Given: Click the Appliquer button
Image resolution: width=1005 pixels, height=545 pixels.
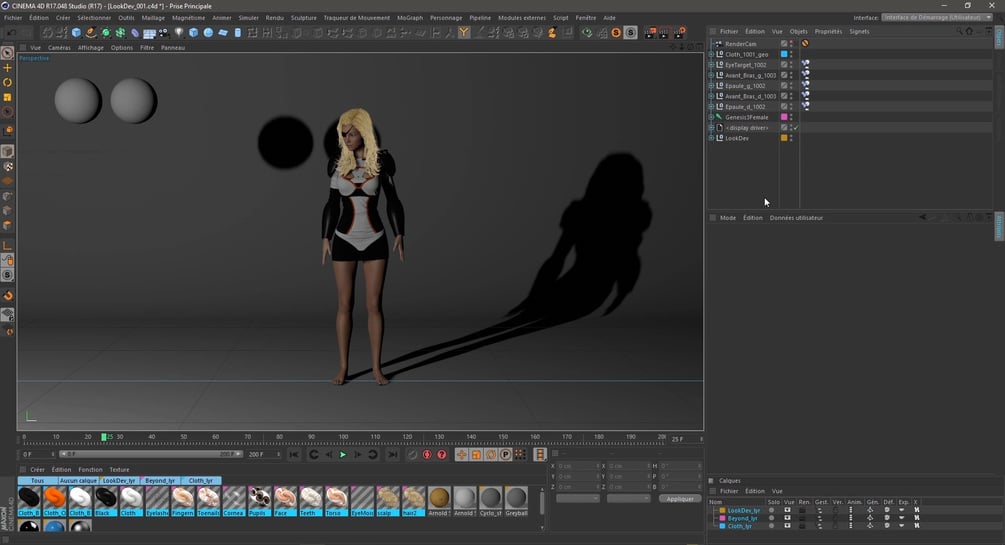Looking at the screenshot, I should [680, 498].
